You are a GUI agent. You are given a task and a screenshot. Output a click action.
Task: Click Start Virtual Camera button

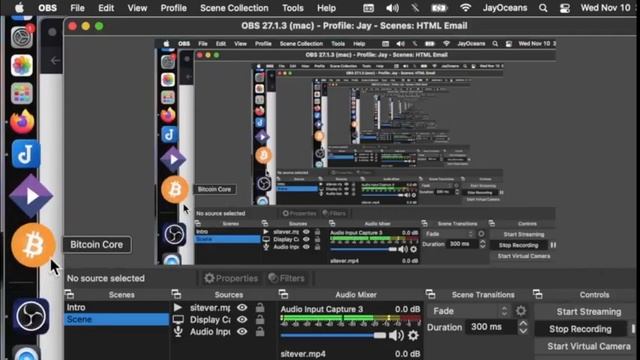589,346
